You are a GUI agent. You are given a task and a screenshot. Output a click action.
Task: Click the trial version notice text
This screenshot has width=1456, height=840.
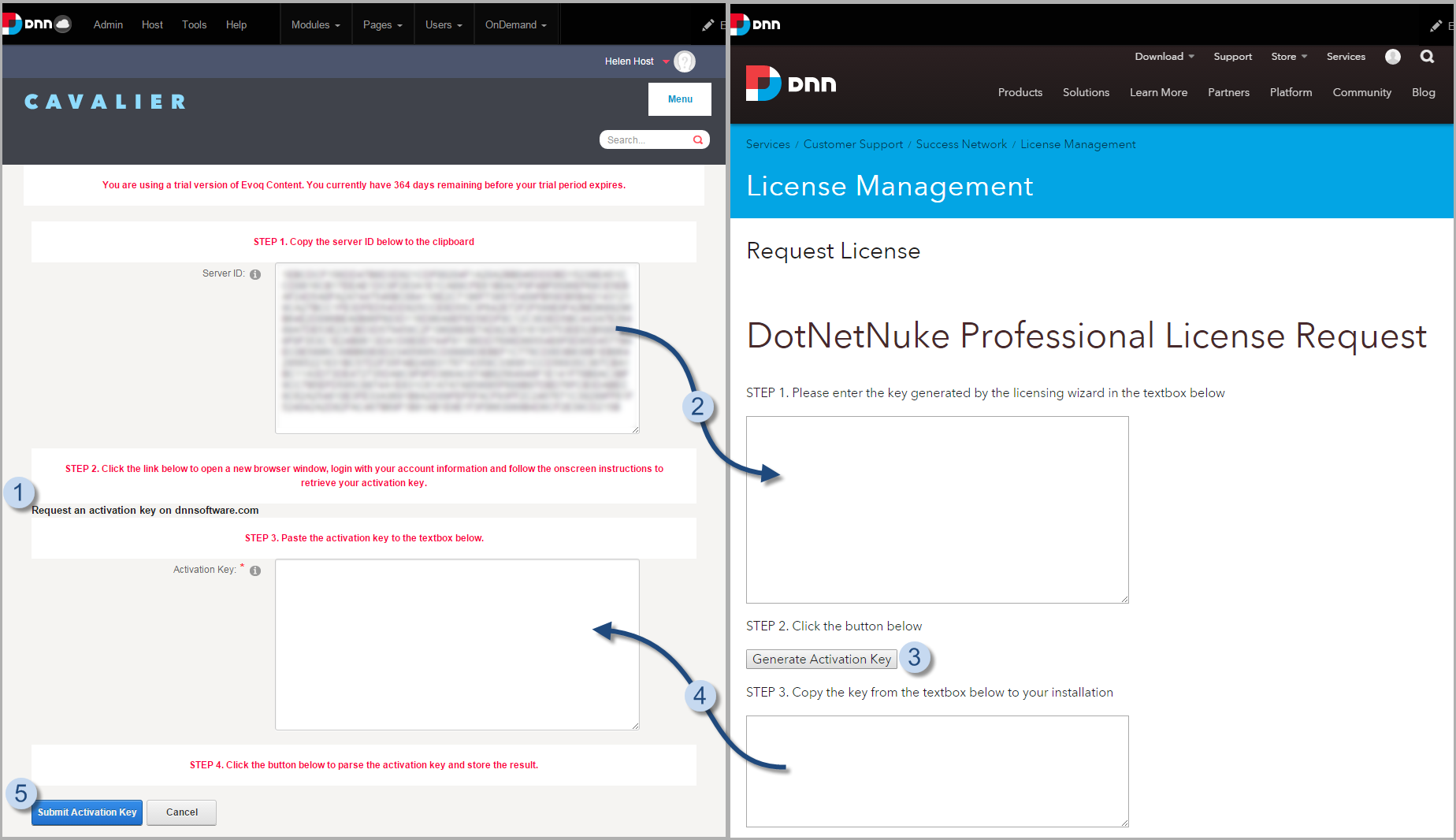(x=364, y=185)
